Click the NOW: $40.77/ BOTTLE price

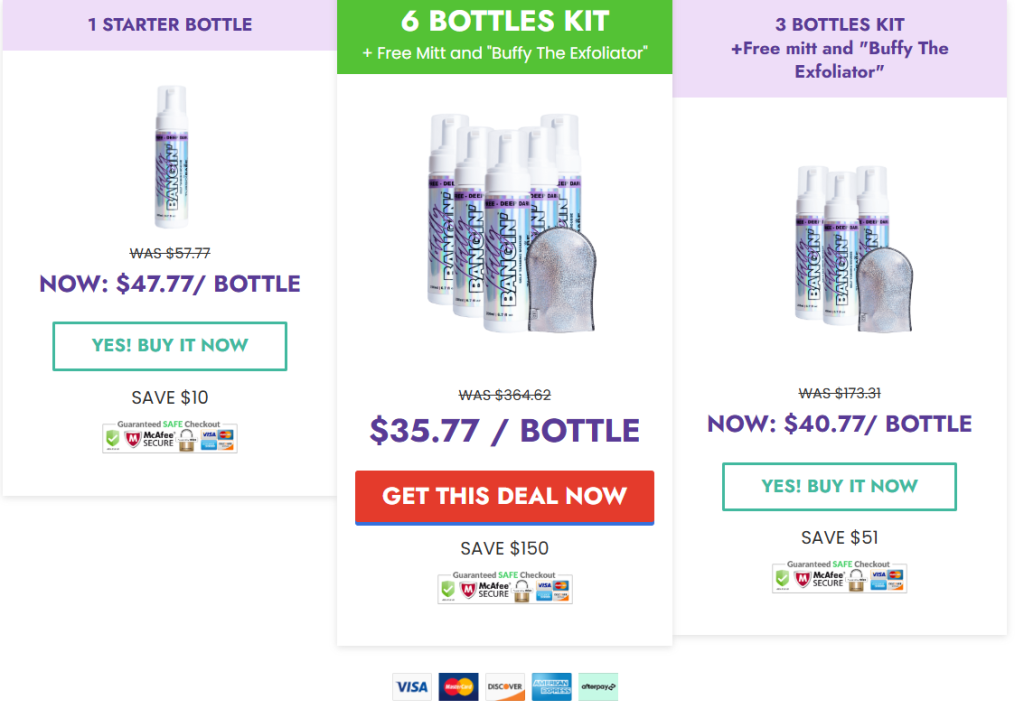839,424
